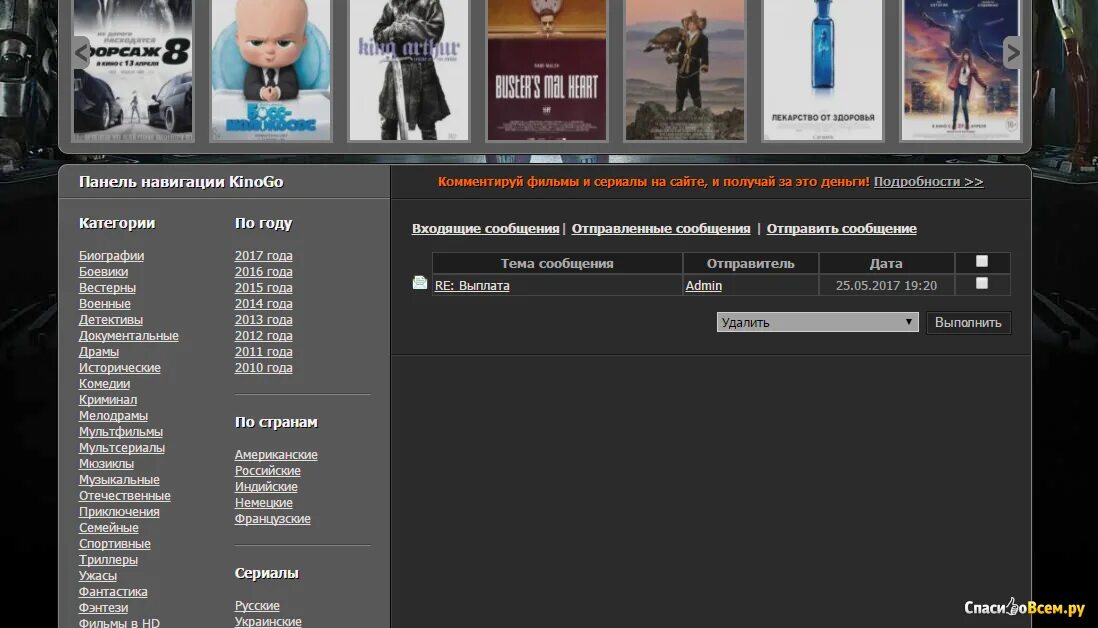Open Американские films link

tap(276, 455)
